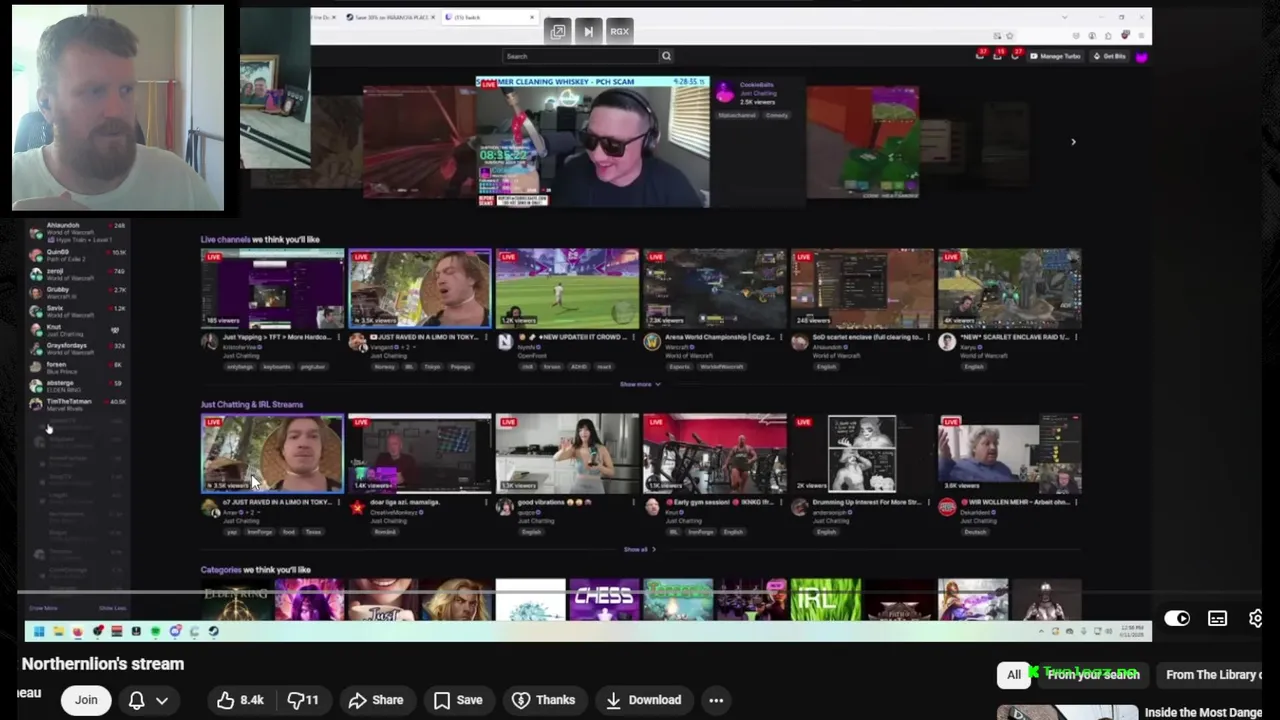Open Drumming Up Interest stream thumbnail

tap(862, 453)
